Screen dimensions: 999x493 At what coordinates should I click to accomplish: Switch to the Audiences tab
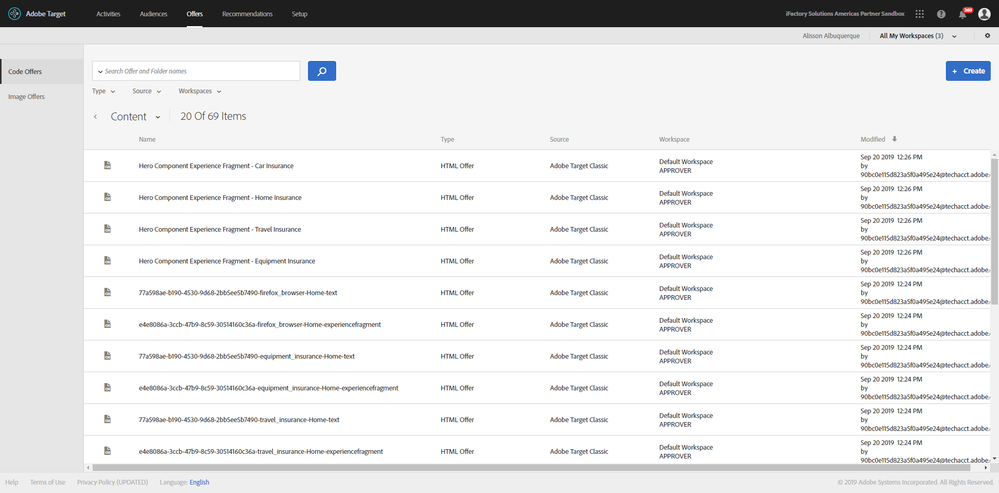(154, 14)
